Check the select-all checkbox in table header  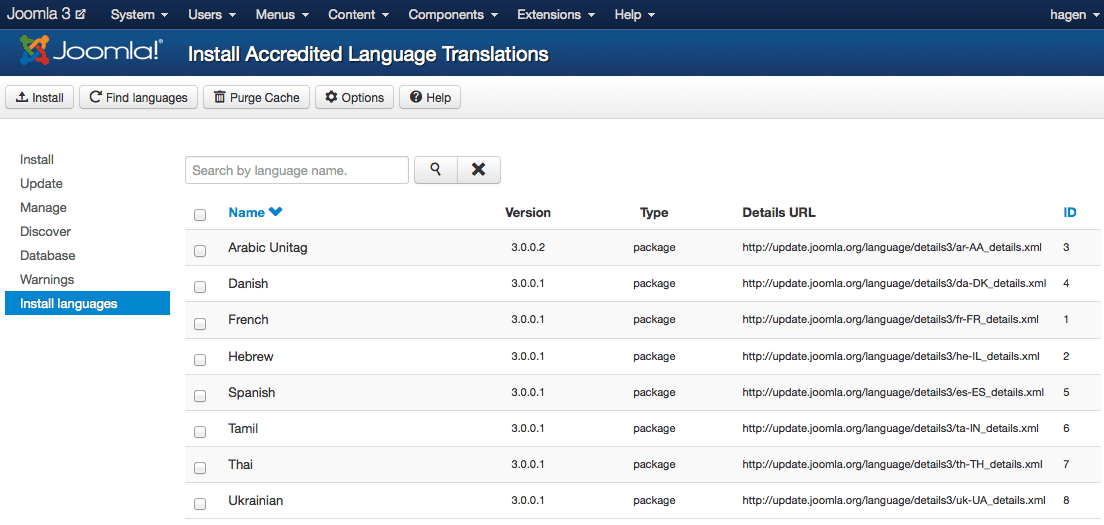coord(200,215)
